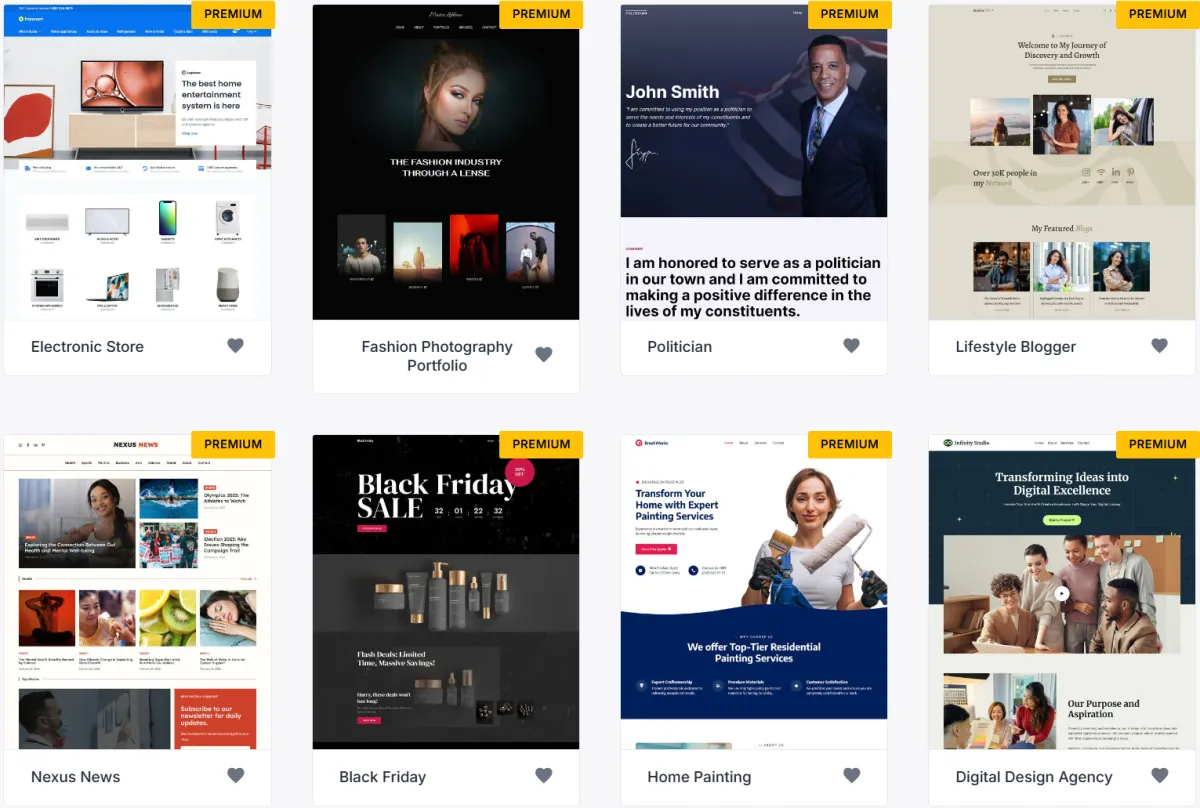Viewport: 1200px width, 808px height.
Task: Select the Politician John Smith thumbnail
Action: tap(754, 162)
